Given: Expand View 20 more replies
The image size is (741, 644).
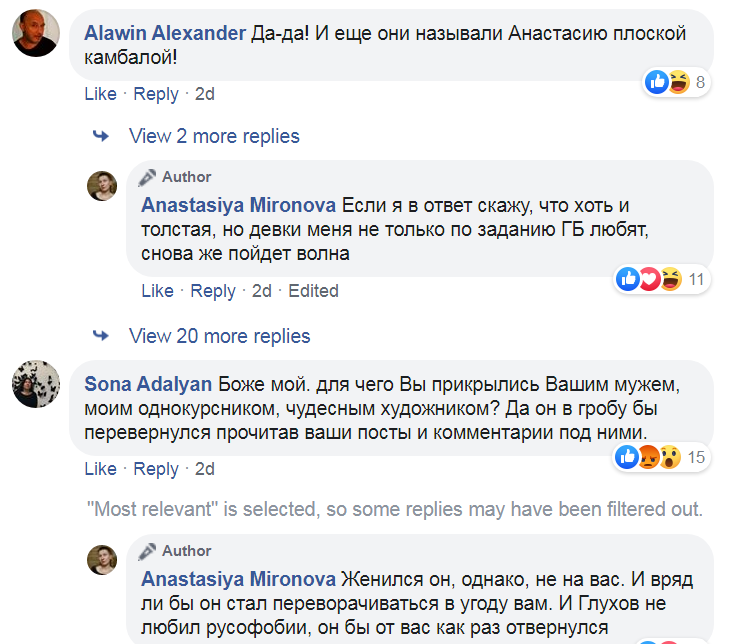Looking at the screenshot, I should pyautogui.click(x=219, y=336).
